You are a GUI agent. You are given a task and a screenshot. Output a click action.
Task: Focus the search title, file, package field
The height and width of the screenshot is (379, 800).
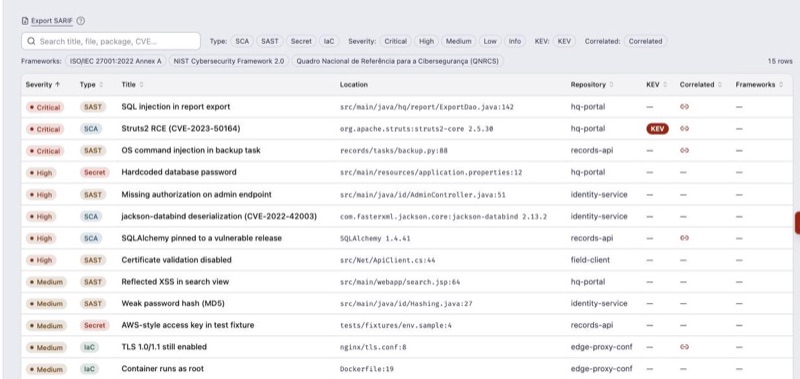[x=111, y=41]
